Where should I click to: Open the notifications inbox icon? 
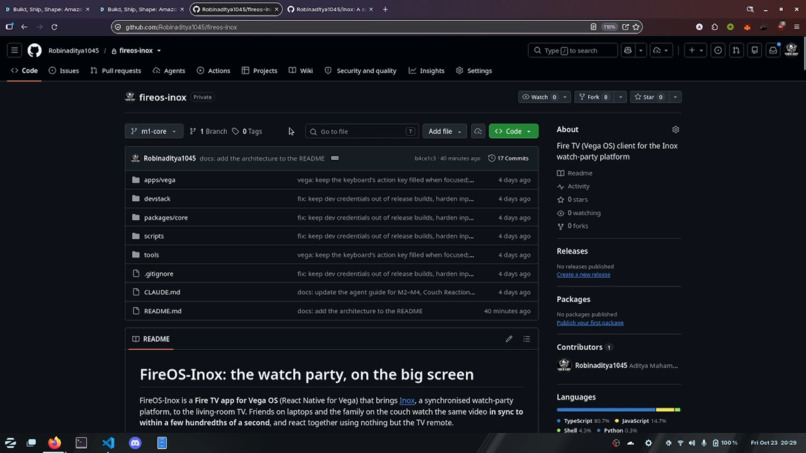[773, 50]
